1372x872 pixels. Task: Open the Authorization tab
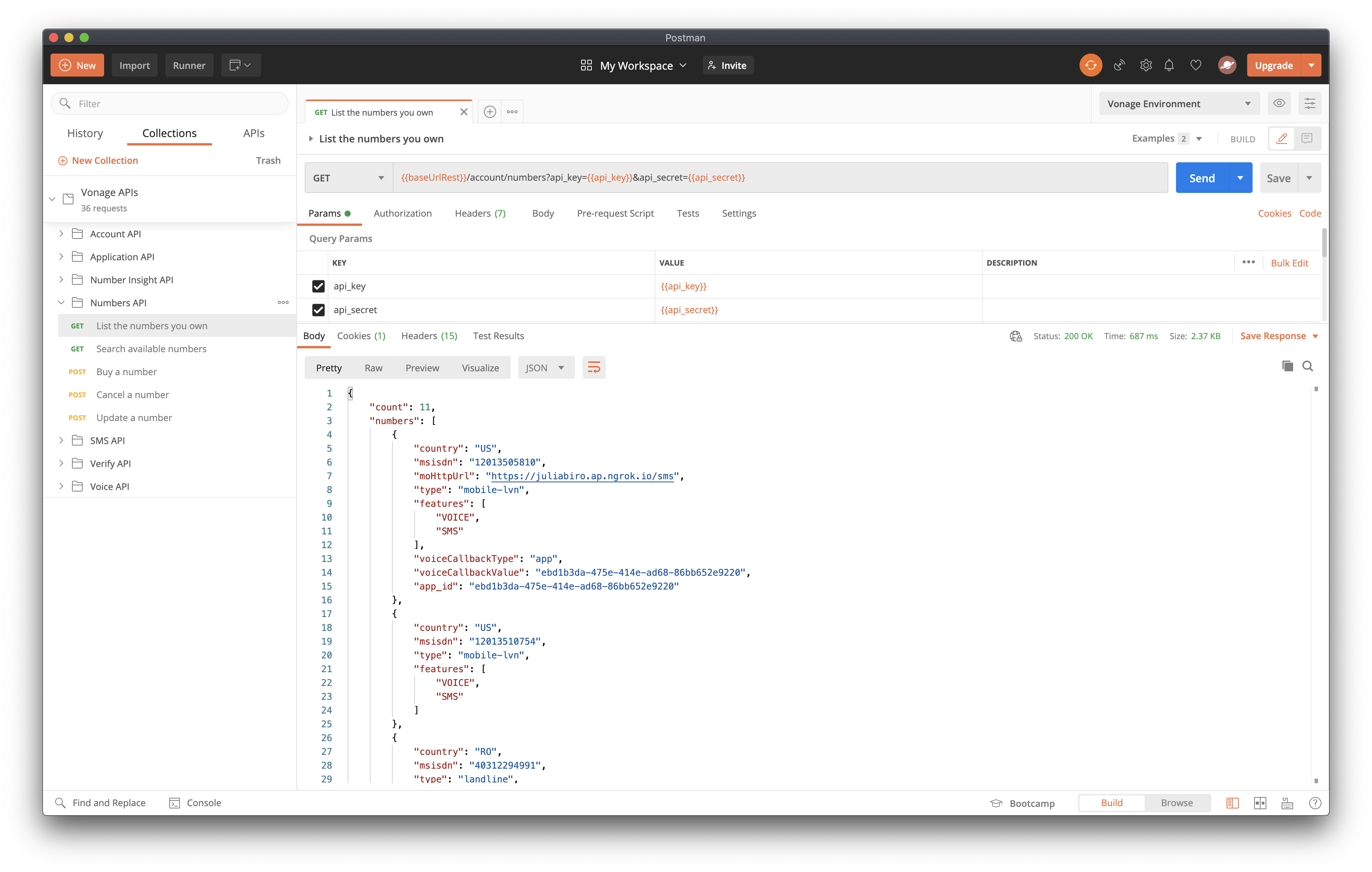(402, 213)
